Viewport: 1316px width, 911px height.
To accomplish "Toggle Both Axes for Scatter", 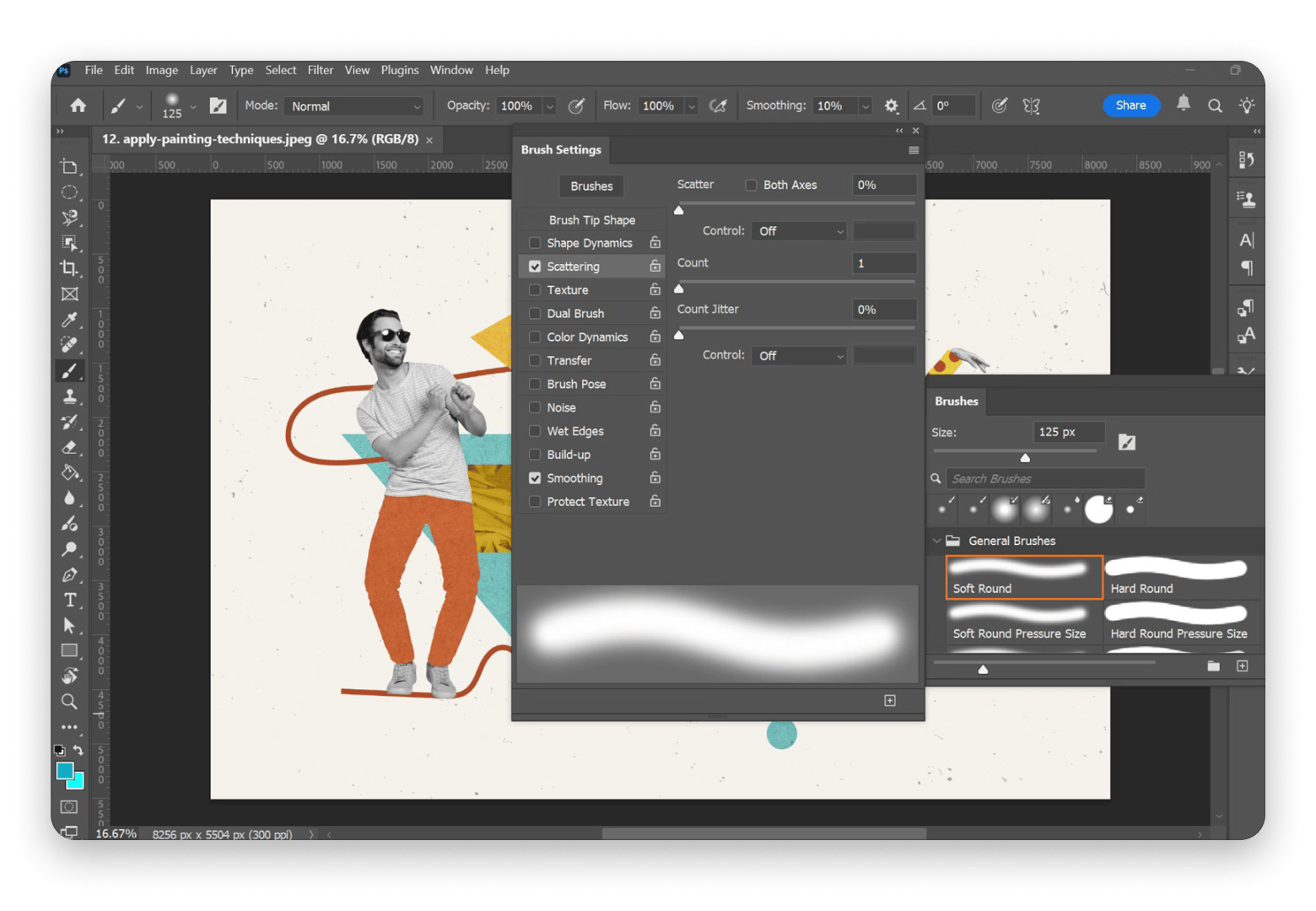I will (751, 185).
